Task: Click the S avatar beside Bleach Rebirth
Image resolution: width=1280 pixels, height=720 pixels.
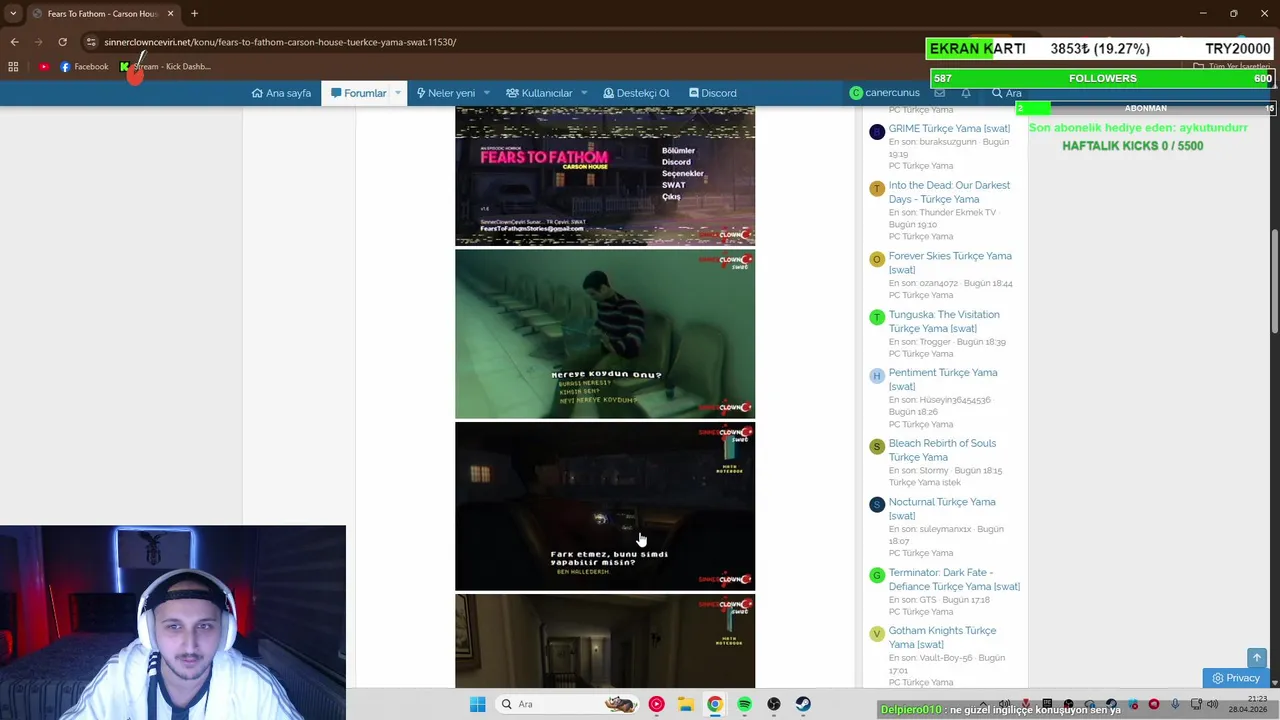Action: (x=877, y=447)
